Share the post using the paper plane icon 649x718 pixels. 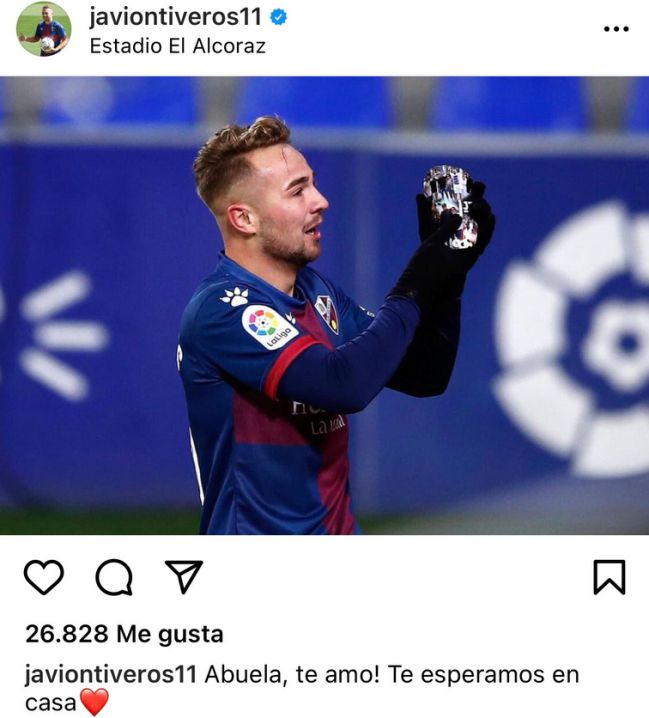click(x=184, y=577)
